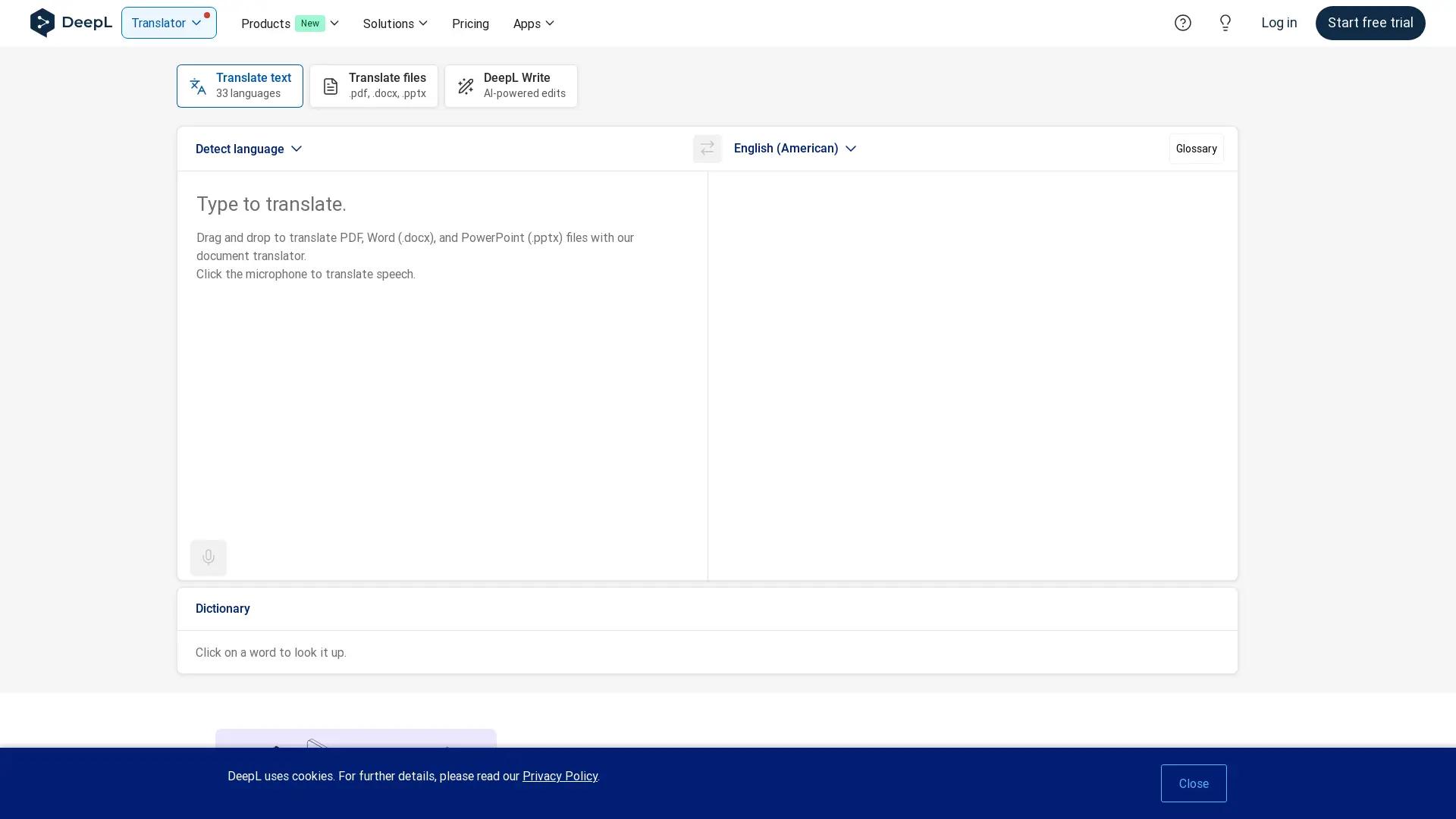
Task: Click the DeepL logo
Action: click(x=71, y=23)
